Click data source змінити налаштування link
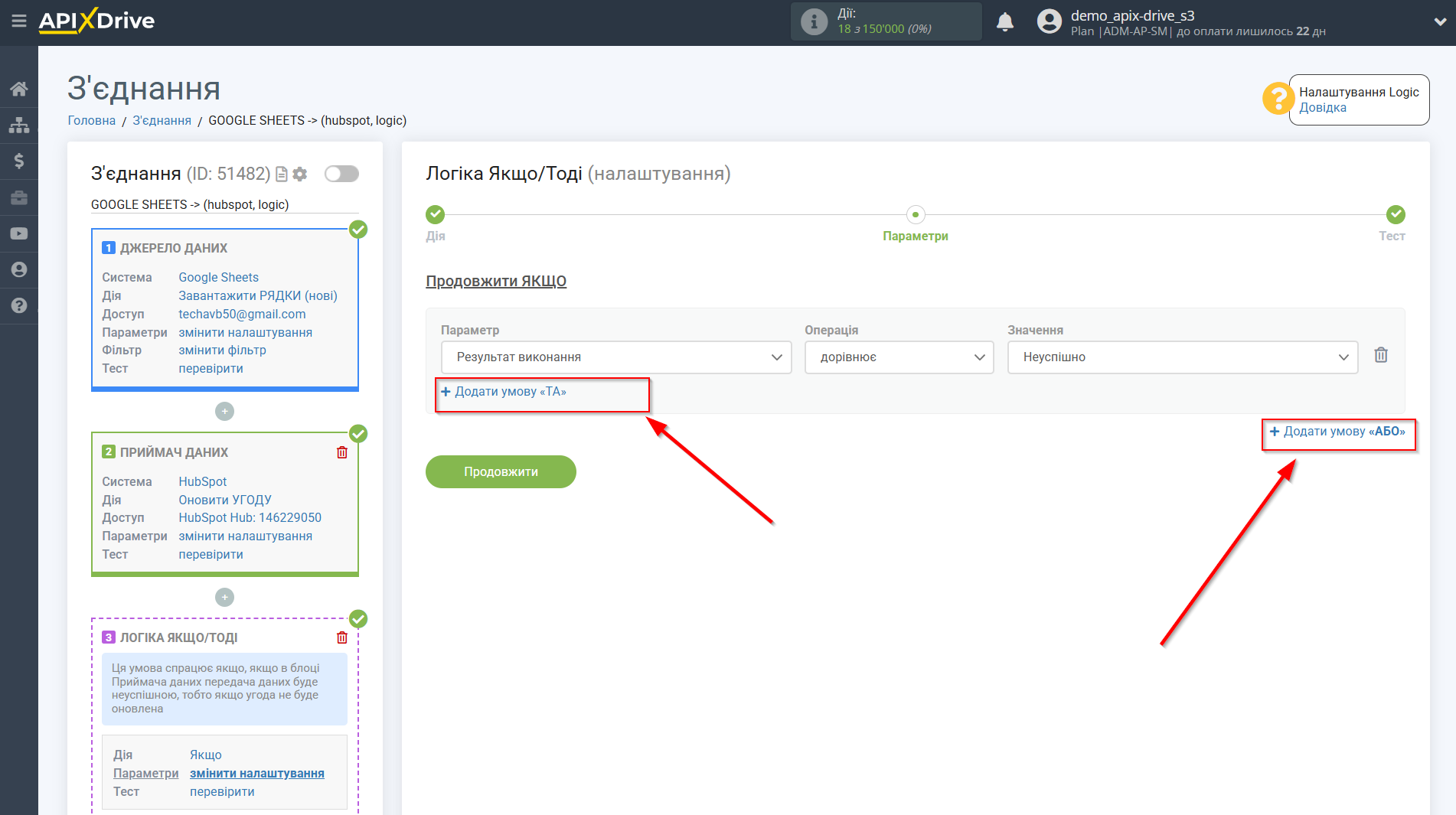 click(245, 332)
